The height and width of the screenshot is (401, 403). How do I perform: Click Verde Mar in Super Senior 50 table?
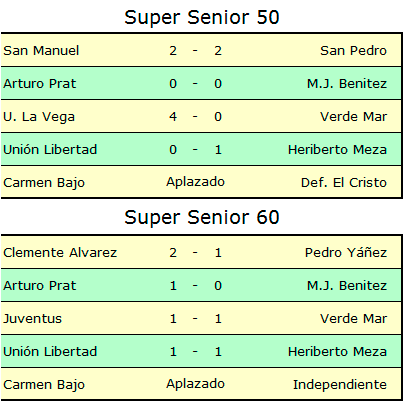[353, 117]
